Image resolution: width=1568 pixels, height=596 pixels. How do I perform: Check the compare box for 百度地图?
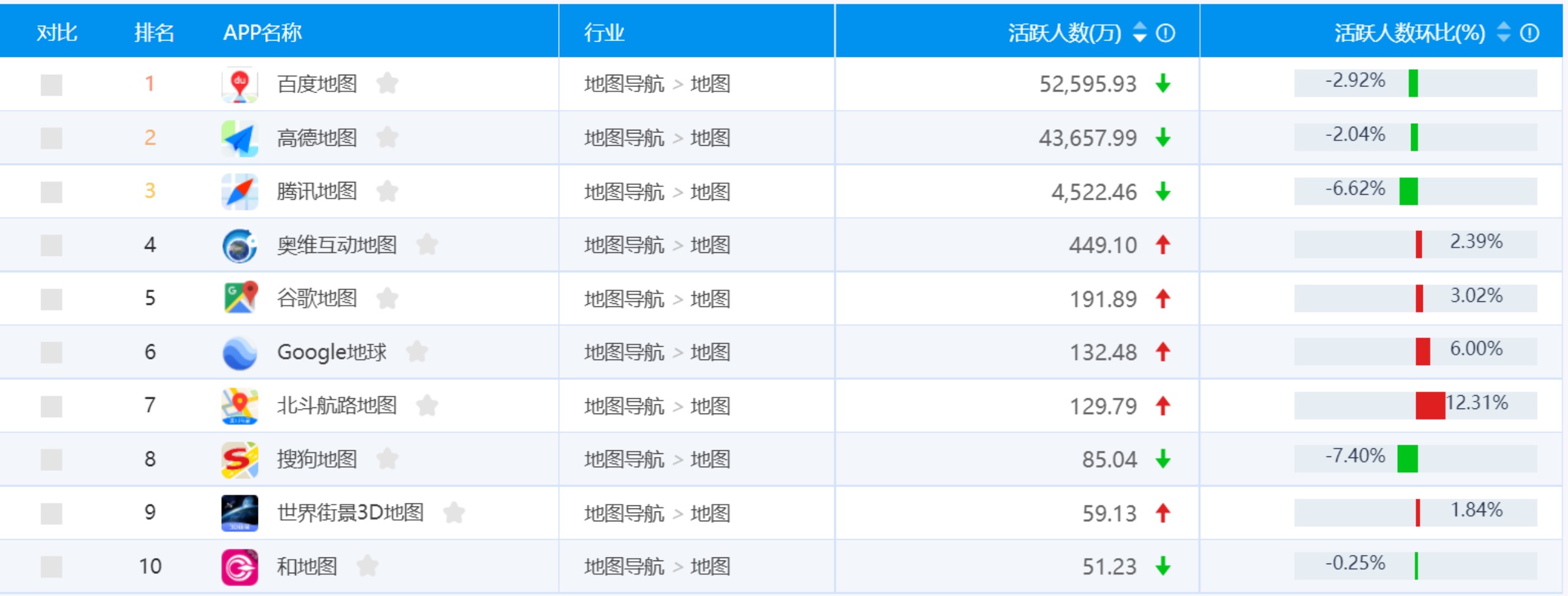click(51, 85)
